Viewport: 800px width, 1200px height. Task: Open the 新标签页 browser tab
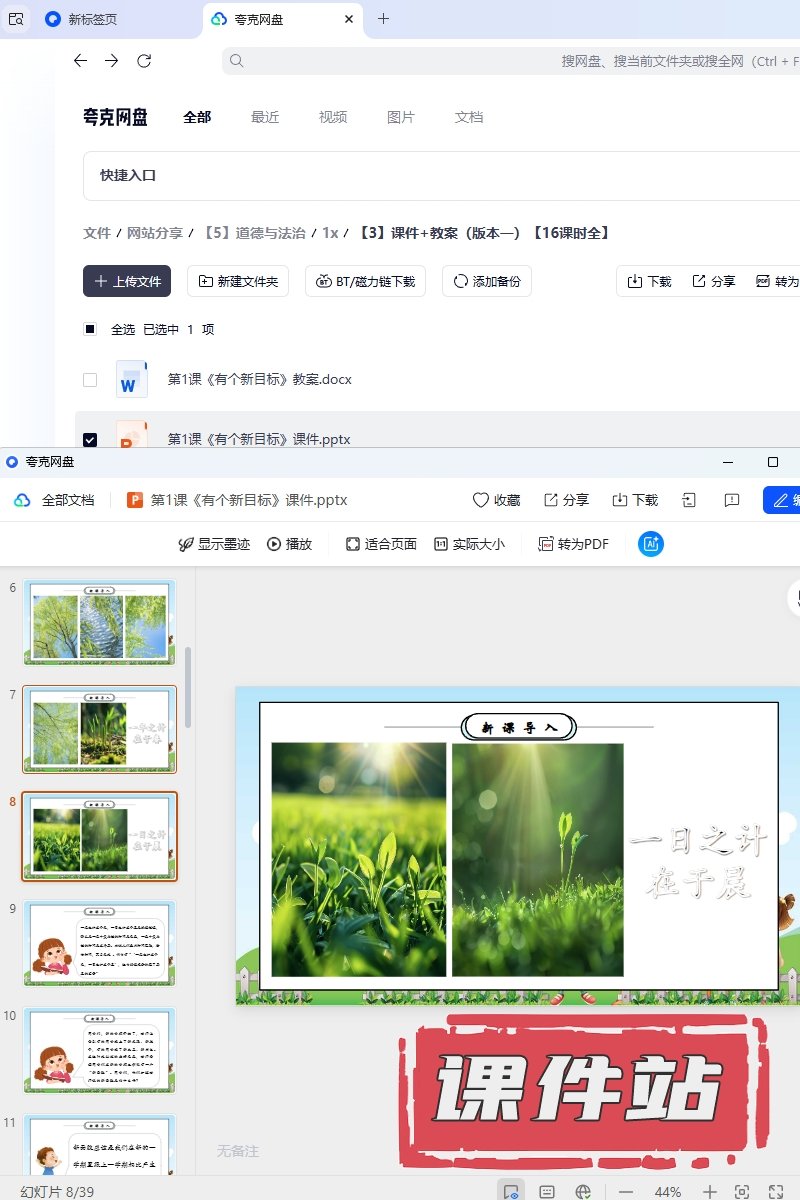click(92, 19)
